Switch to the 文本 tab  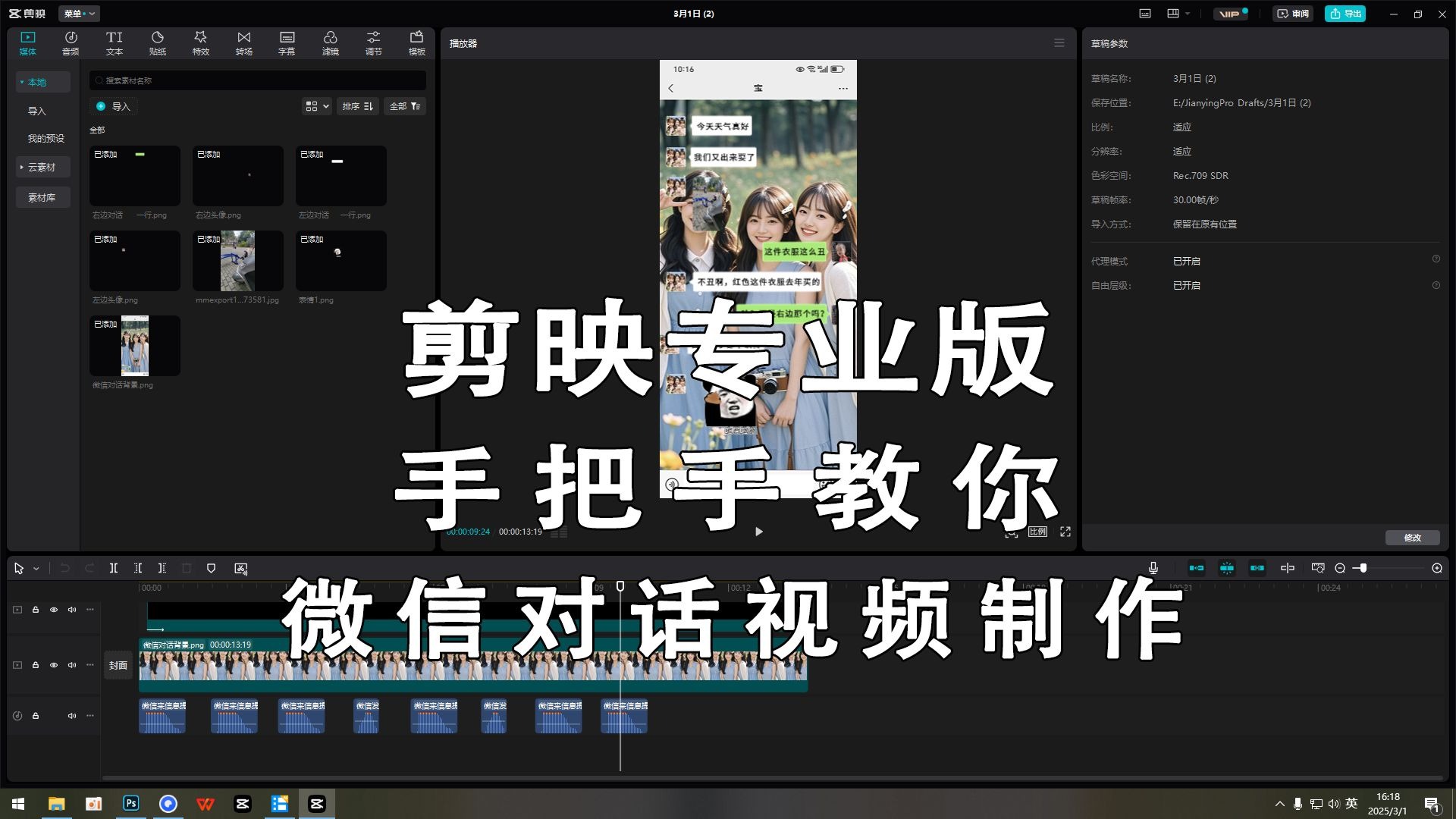tap(115, 43)
